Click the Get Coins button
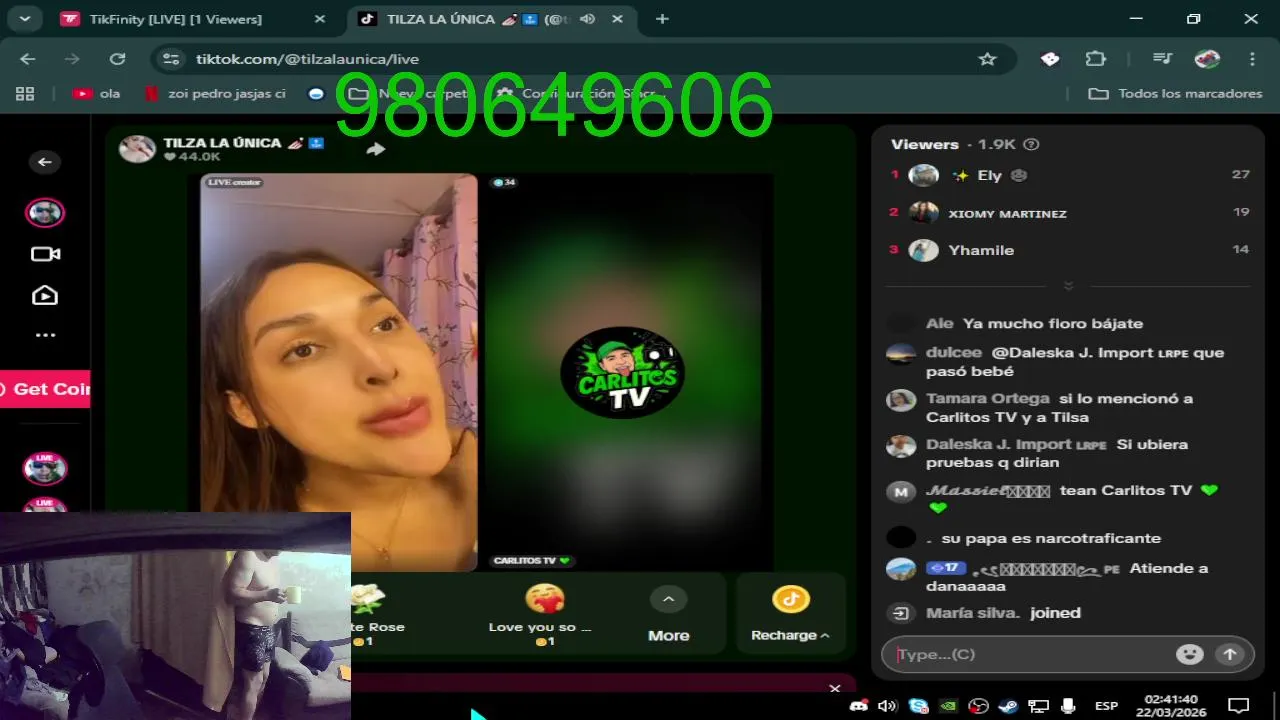This screenshot has height=720, width=1280. 45,389
